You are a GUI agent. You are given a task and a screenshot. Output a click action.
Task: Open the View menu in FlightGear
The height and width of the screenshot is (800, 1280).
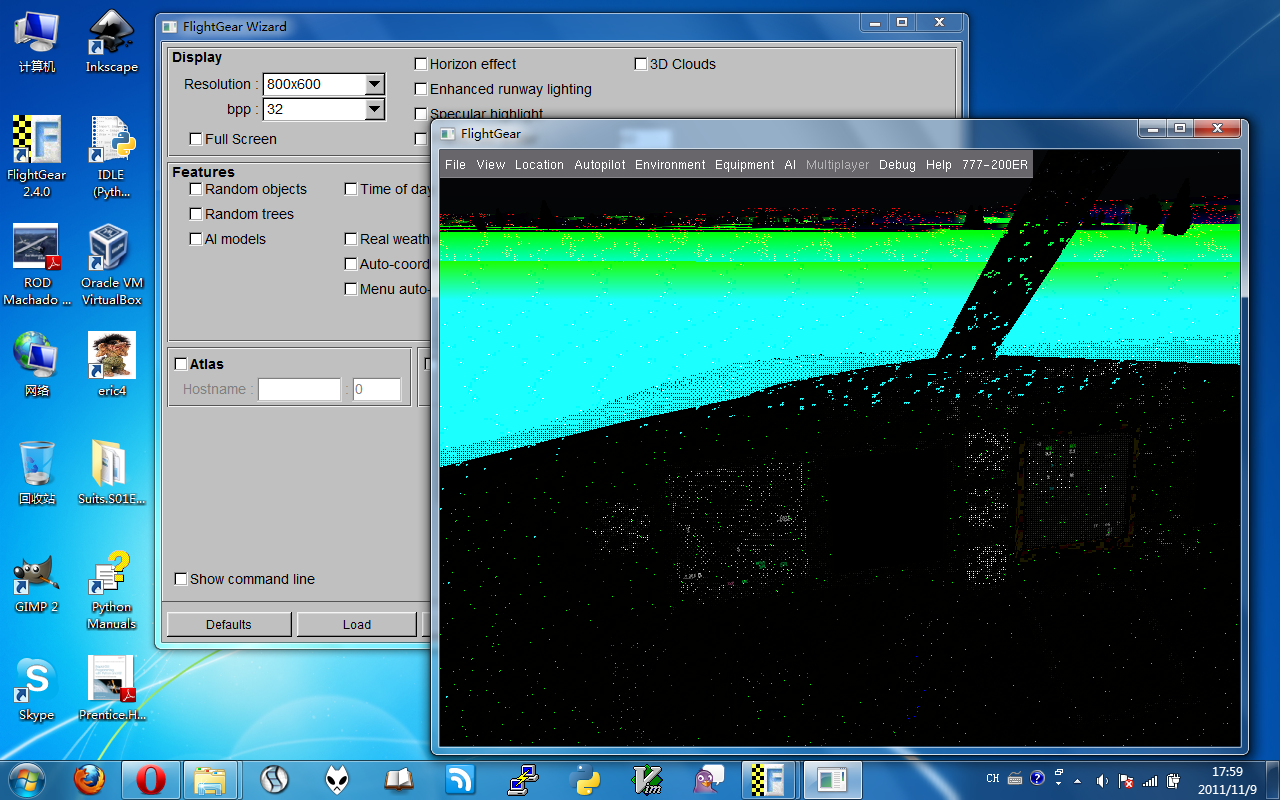(x=491, y=165)
